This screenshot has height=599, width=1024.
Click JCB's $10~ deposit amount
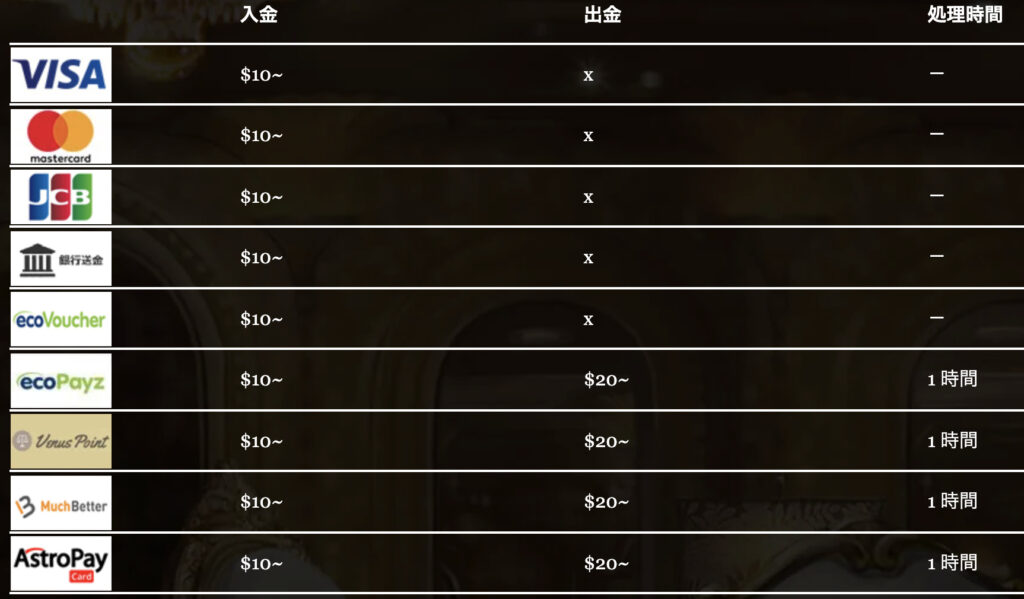pos(261,197)
